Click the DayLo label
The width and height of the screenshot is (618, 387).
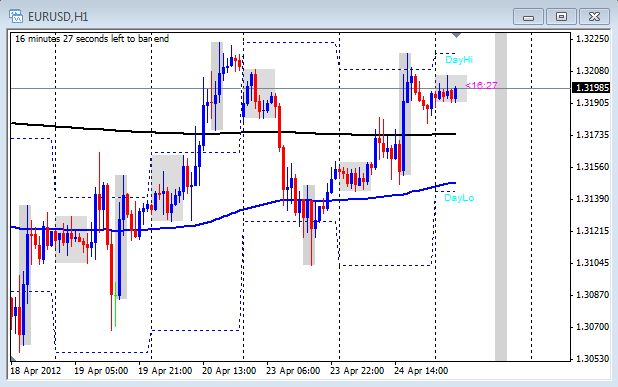pos(459,198)
